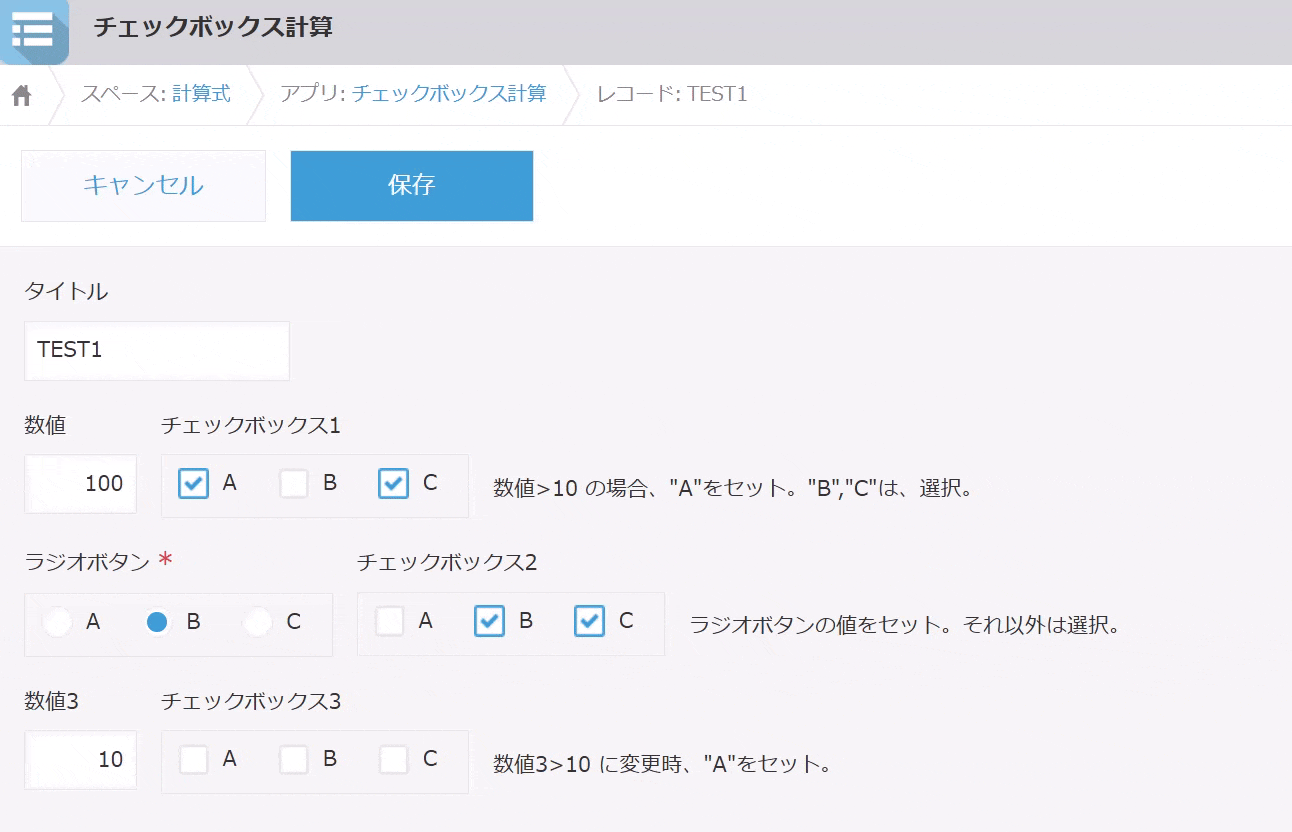The width and height of the screenshot is (1292, 832).
Task: Open the チェックボックス計算 app link
Action: [449, 94]
